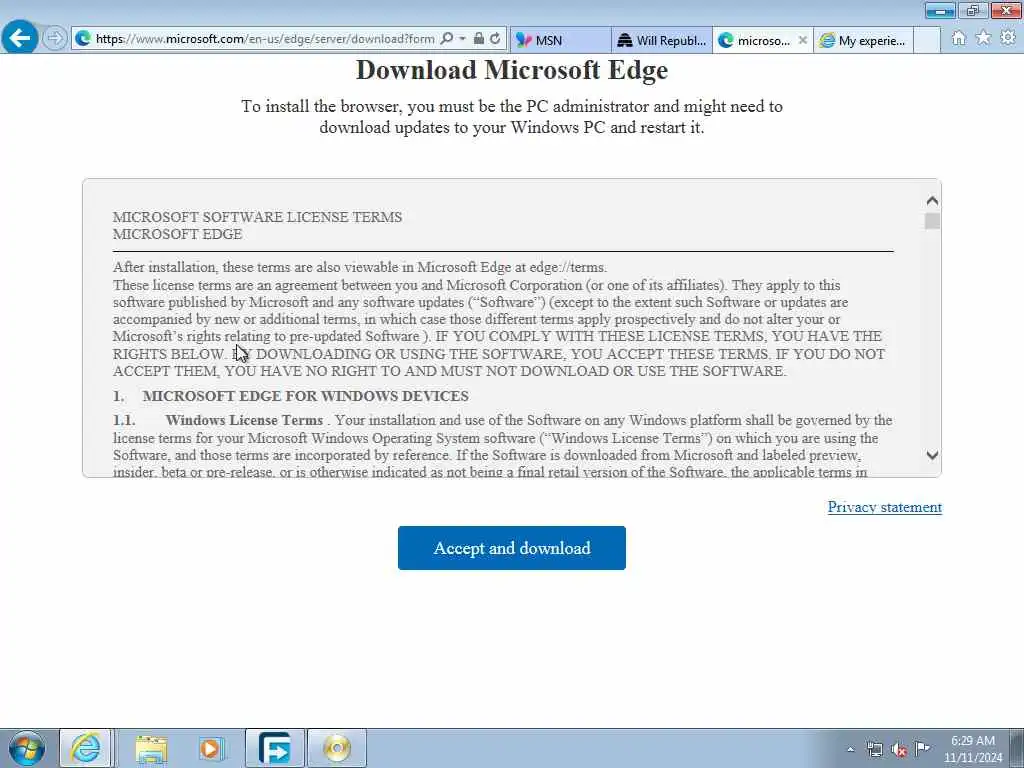Select the microso... tab
This screenshot has width=1024, height=768.
click(754, 40)
